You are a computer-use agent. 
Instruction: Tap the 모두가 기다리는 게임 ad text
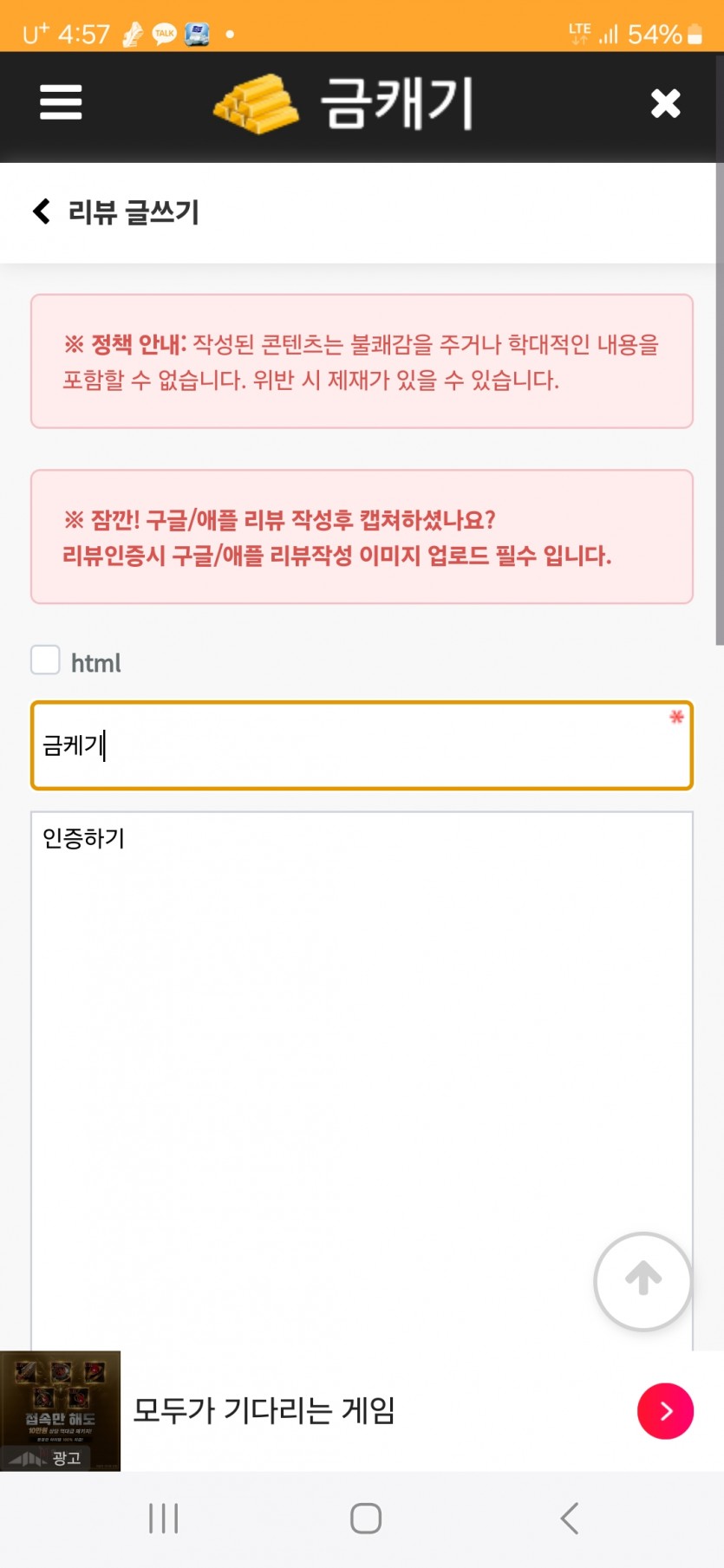tap(264, 1411)
